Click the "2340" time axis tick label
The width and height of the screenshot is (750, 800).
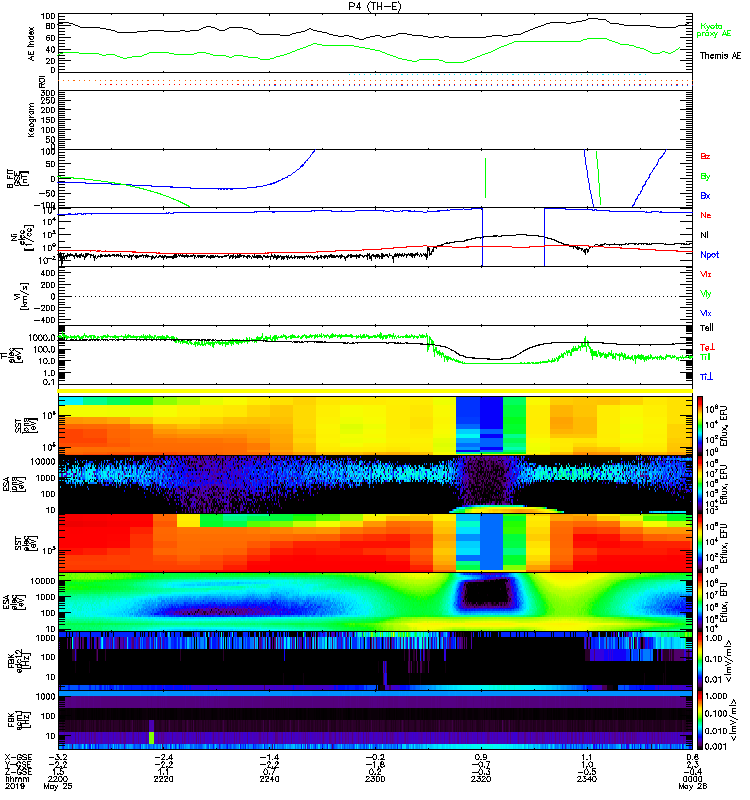587,780
